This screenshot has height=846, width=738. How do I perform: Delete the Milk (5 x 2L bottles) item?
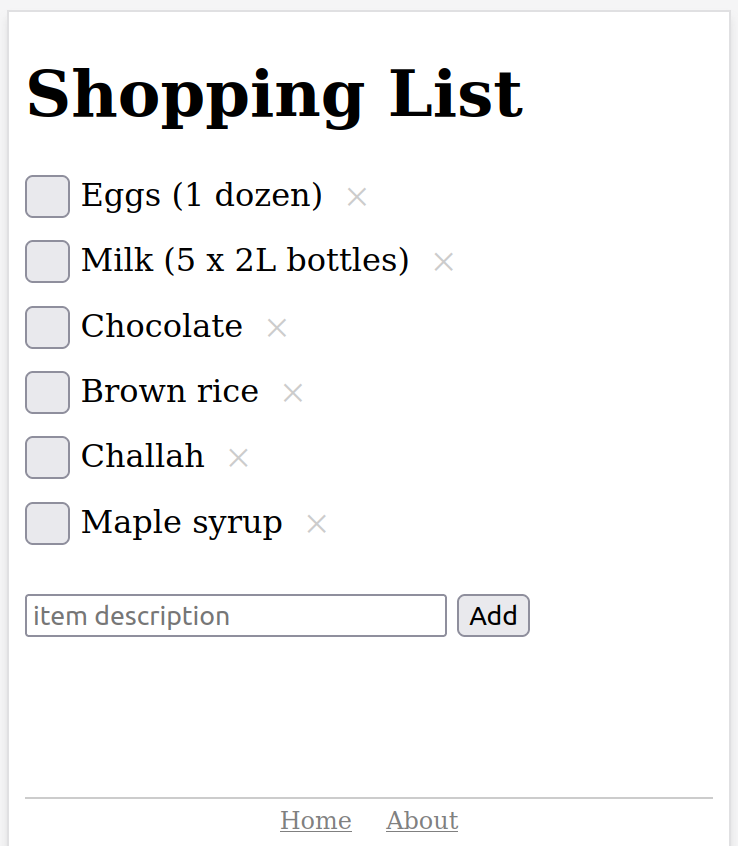coord(443,262)
